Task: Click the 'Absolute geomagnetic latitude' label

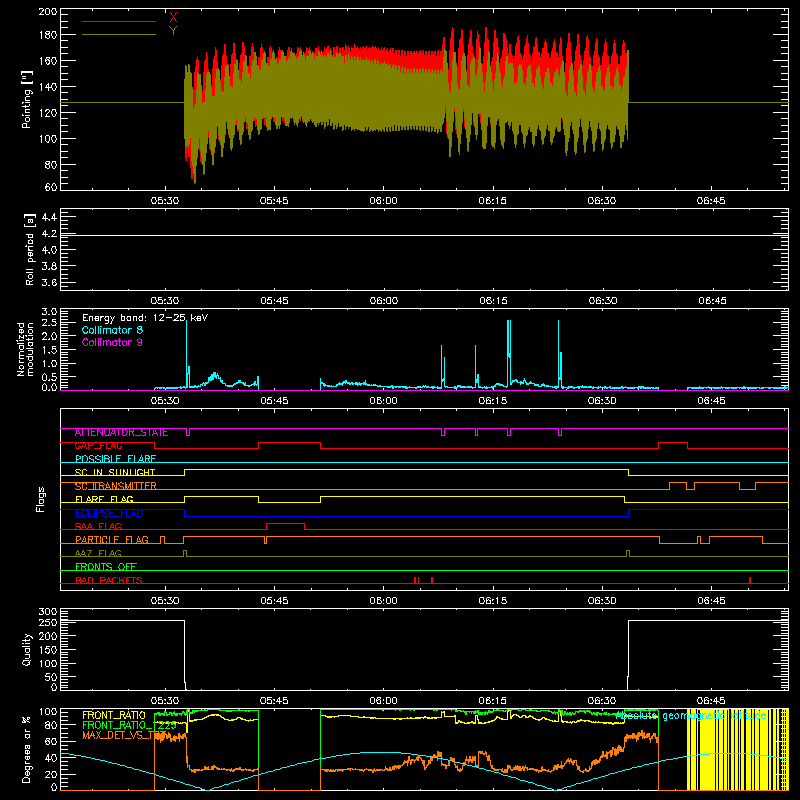Action: [x=691, y=716]
